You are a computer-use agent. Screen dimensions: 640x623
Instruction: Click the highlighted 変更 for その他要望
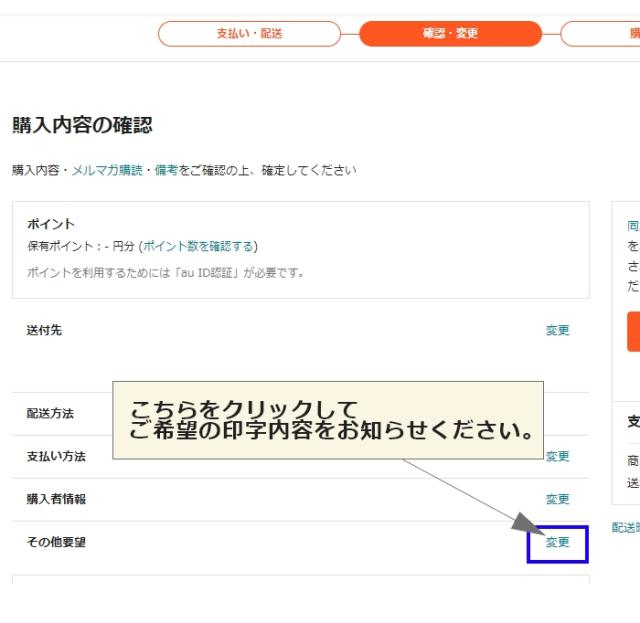(x=557, y=542)
